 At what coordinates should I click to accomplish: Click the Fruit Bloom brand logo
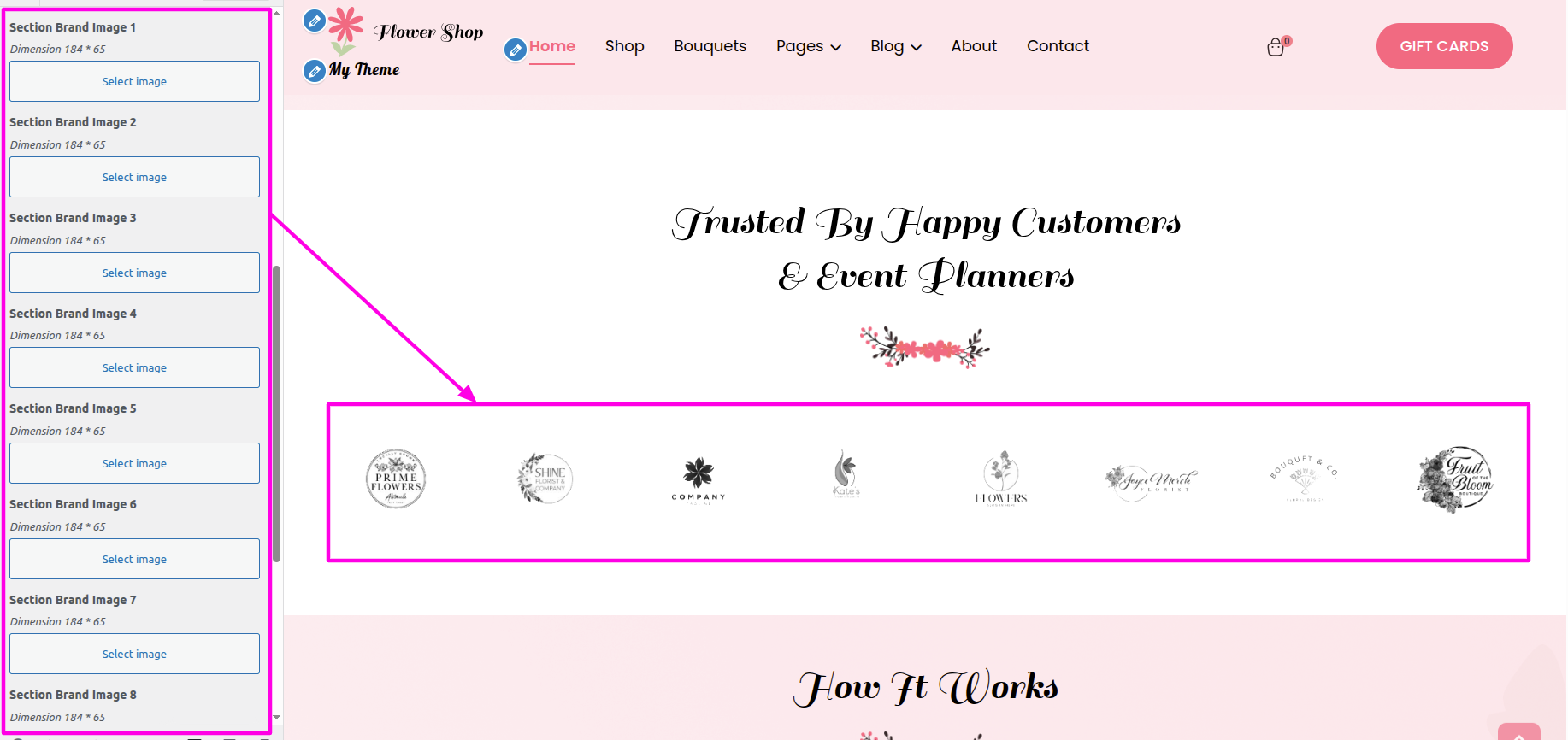[1454, 479]
